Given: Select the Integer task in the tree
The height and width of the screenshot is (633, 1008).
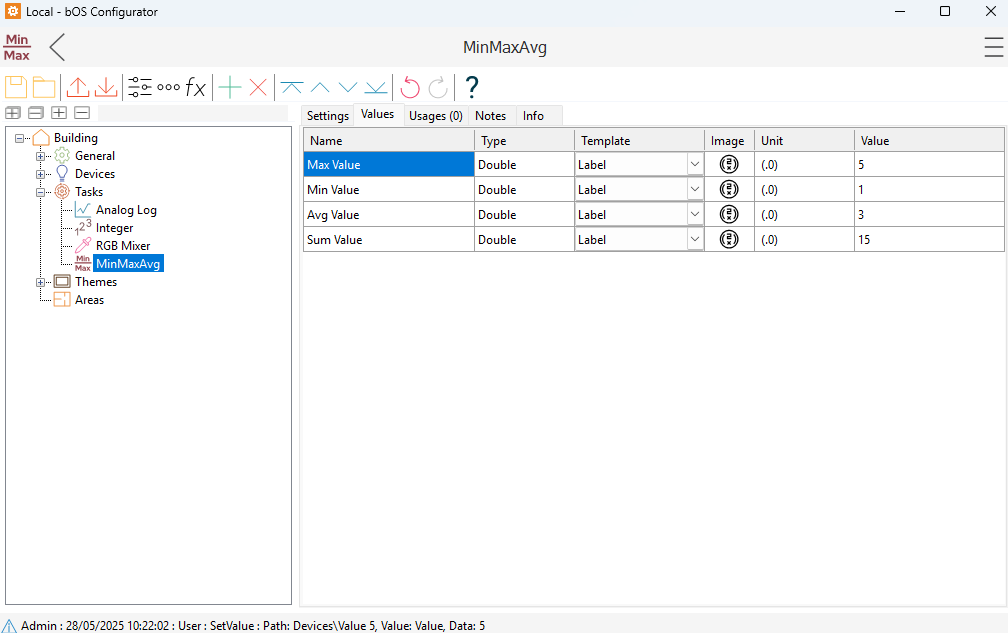Looking at the screenshot, I should 114,228.
